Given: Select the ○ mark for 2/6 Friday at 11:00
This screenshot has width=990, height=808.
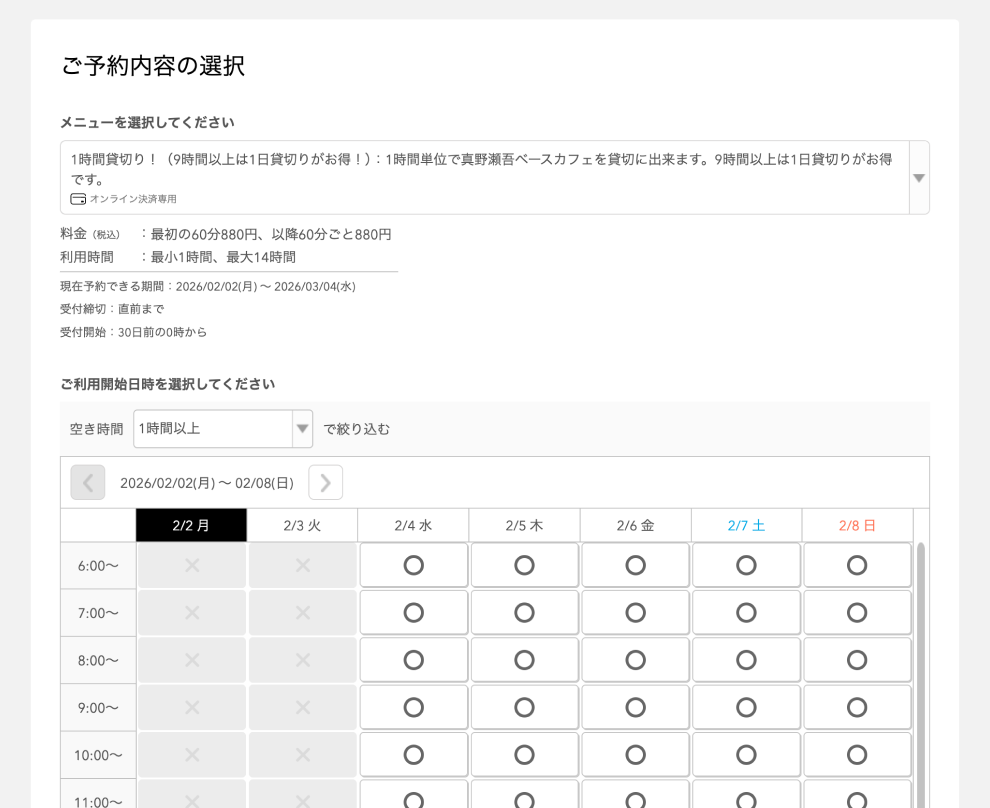Looking at the screenshot, I should pos(635,801).
